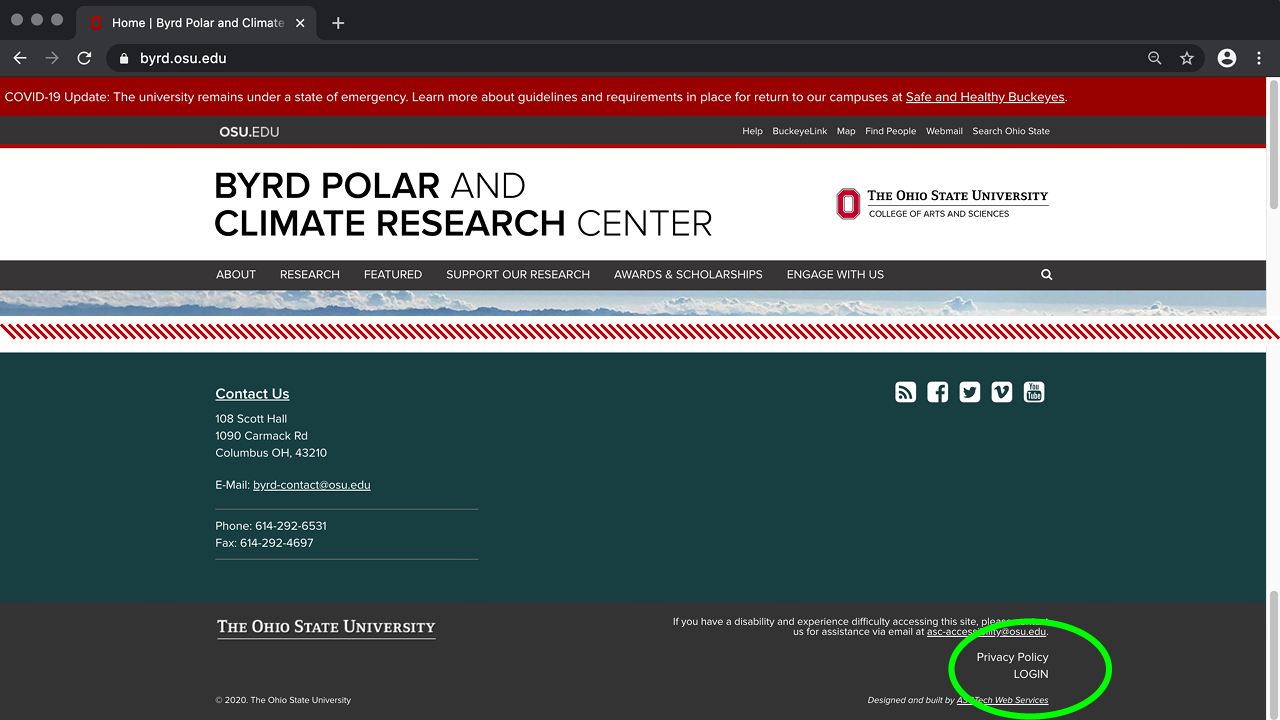Open the Webmail link

[944, 131]
